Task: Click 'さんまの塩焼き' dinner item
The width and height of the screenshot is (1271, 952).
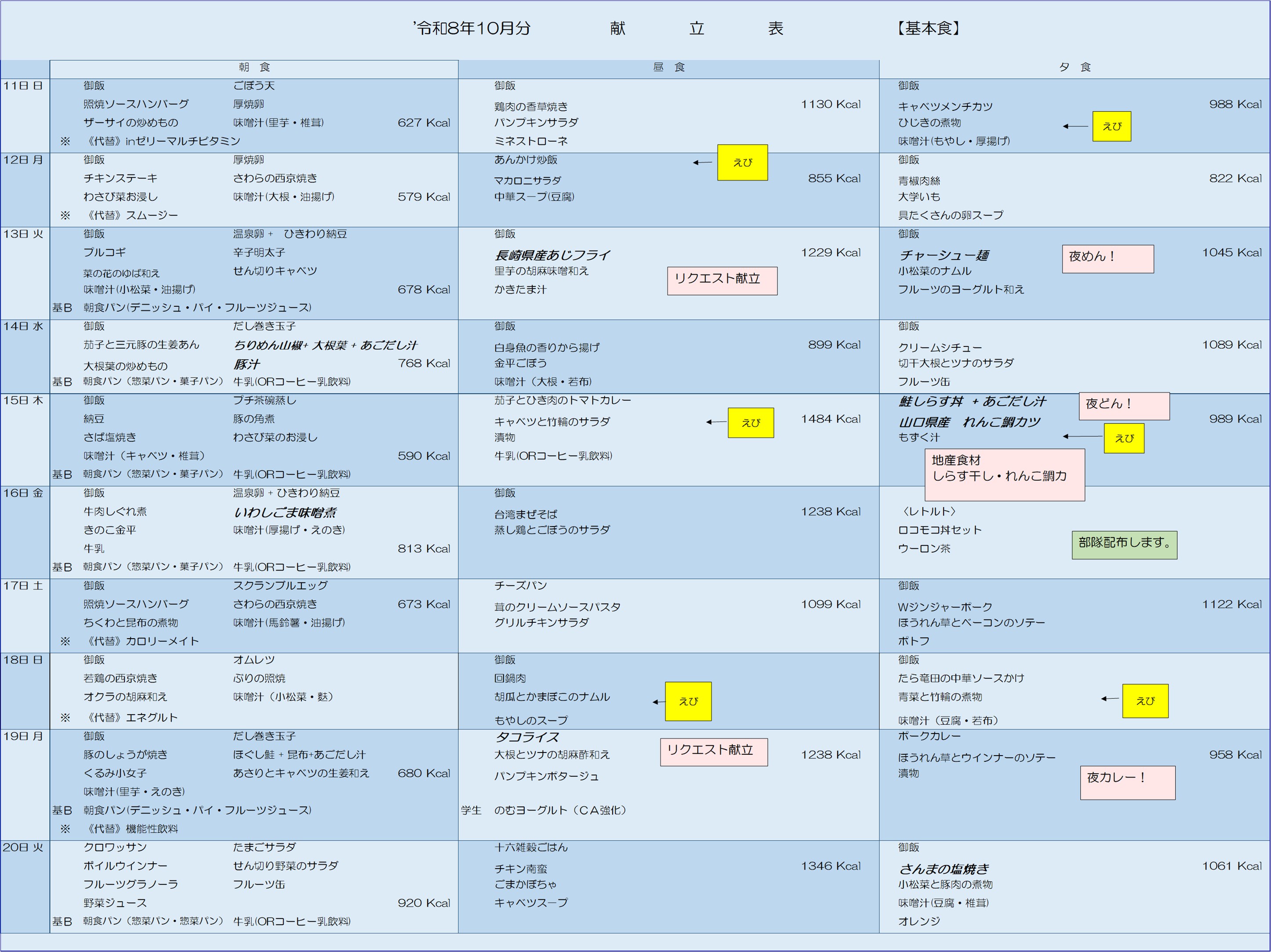Action: tap(944, 868)
